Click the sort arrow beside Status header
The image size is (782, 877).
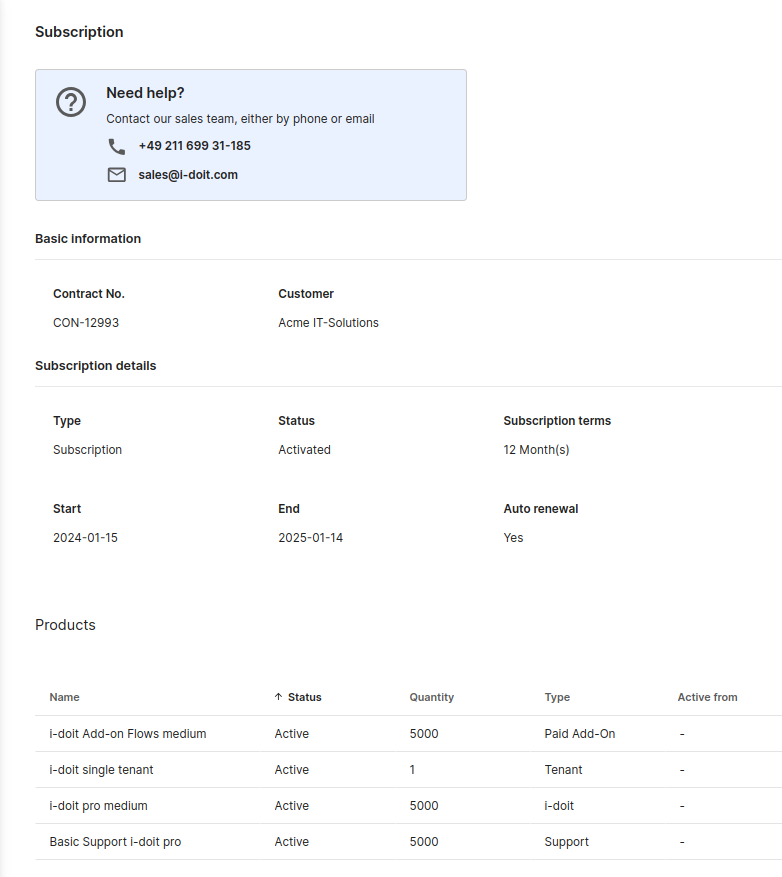click(x=278, y=697)
